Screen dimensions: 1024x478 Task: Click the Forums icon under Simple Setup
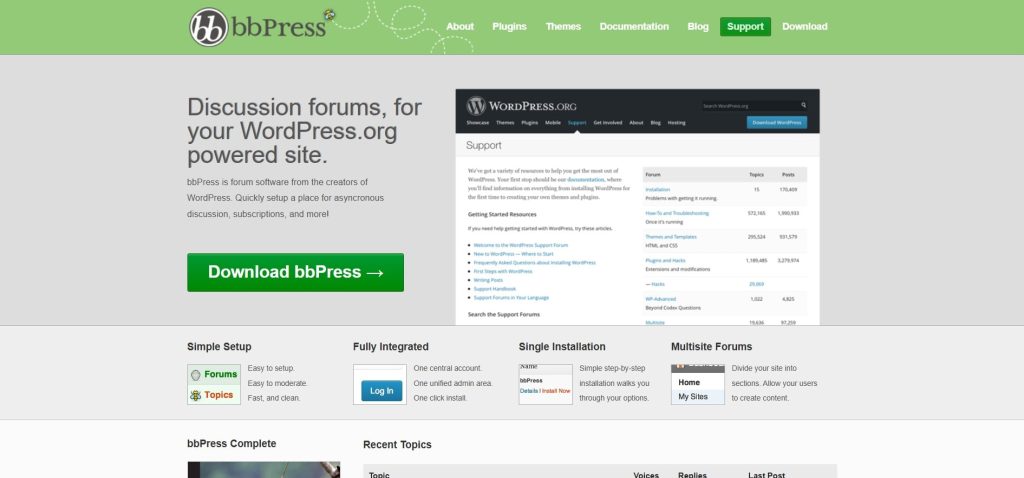pos(214,374)
